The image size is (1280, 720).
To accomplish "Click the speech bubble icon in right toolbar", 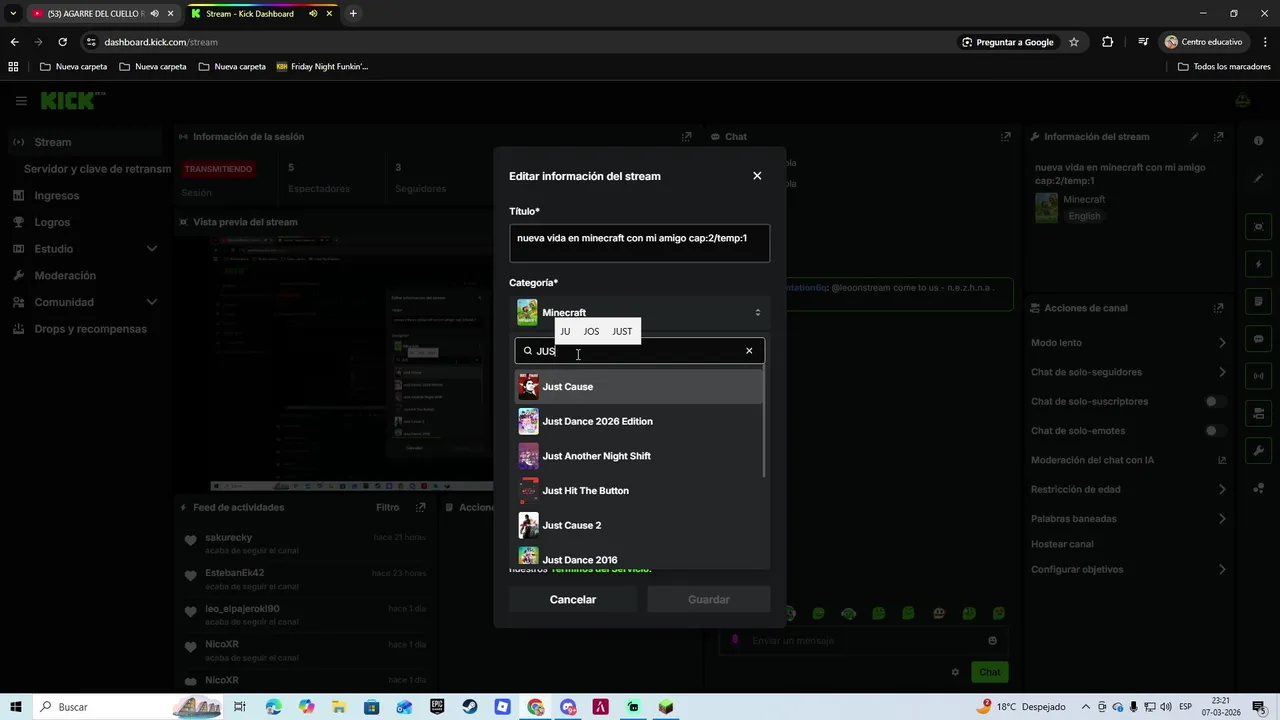I will (x=1259, y=339).
